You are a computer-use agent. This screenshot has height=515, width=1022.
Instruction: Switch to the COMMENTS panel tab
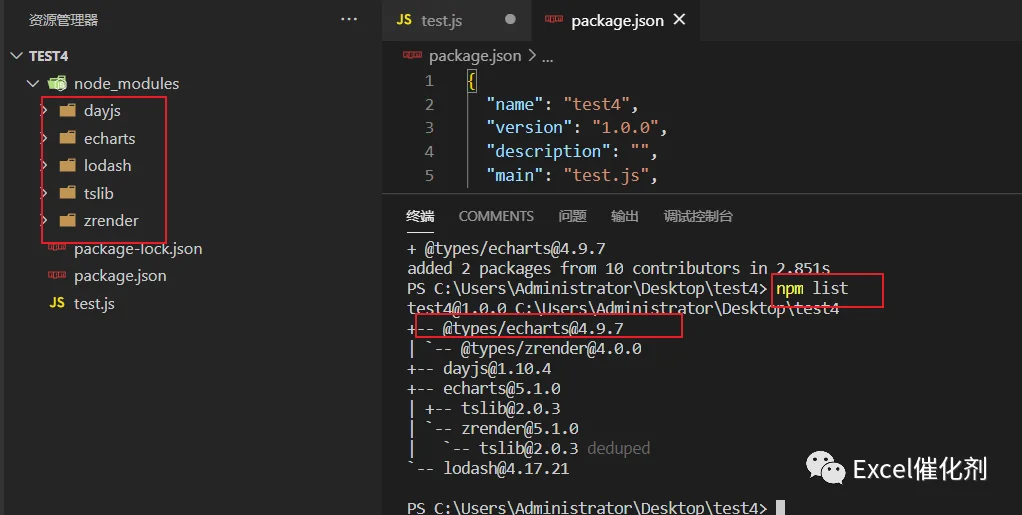(496, 216)
